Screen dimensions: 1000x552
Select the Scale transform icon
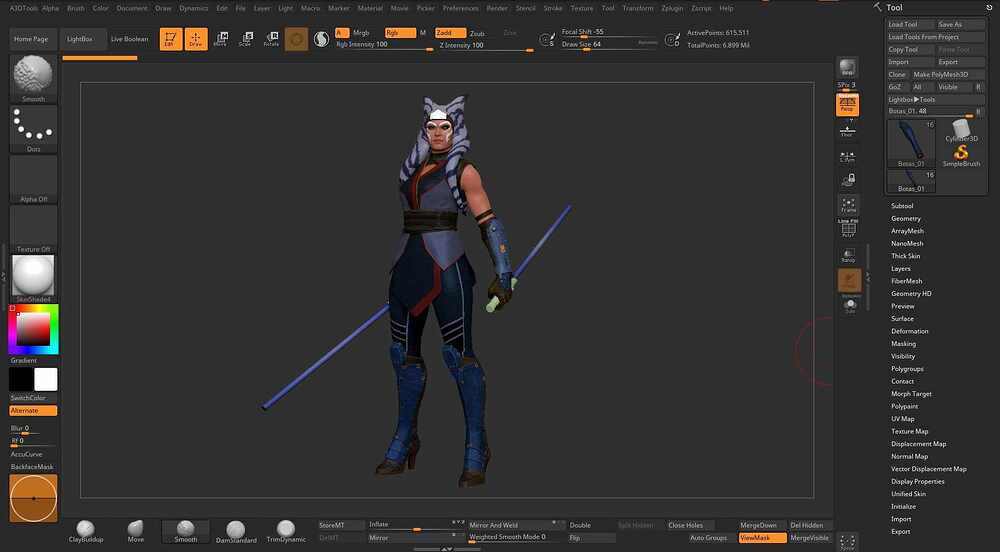click(246, 40)
